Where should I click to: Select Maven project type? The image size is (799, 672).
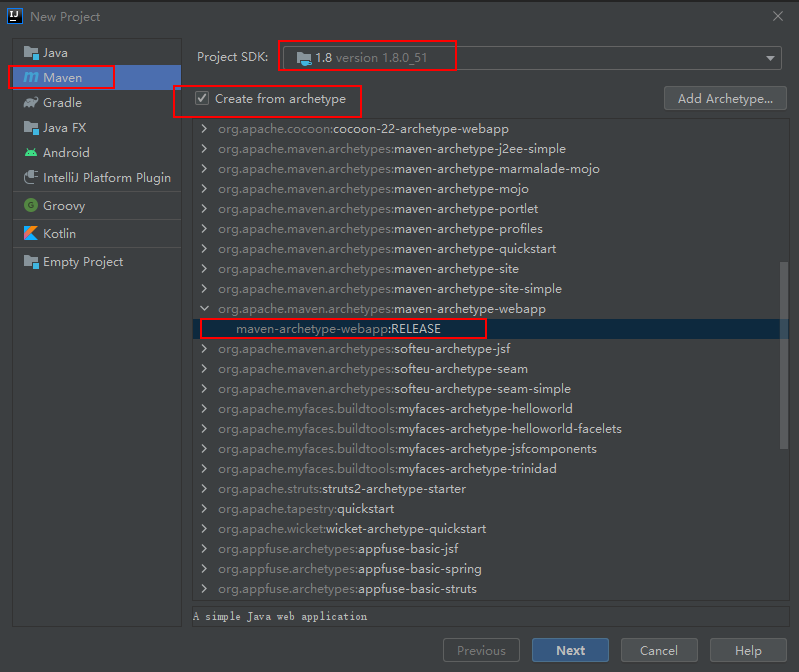point(97,77)
